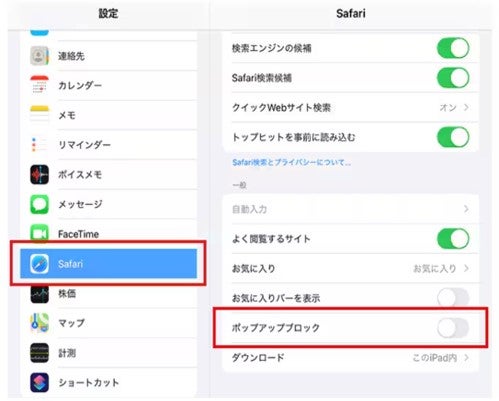
Task: Expand クイックWebサイト検索 chevron
Action: [x=466, y=107]
